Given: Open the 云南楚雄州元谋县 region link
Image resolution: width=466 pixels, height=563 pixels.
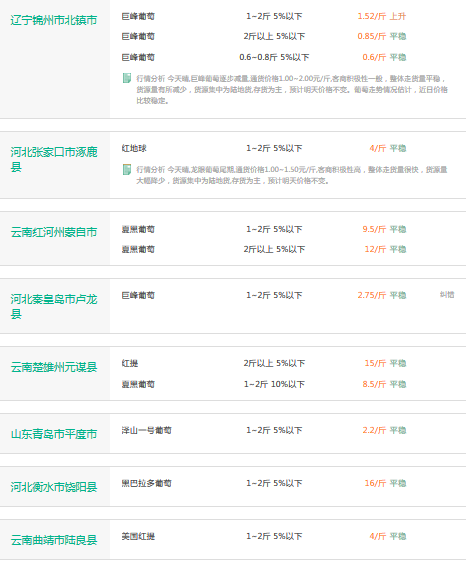Looking at the screenshot, I should click(x=54, y=367).
